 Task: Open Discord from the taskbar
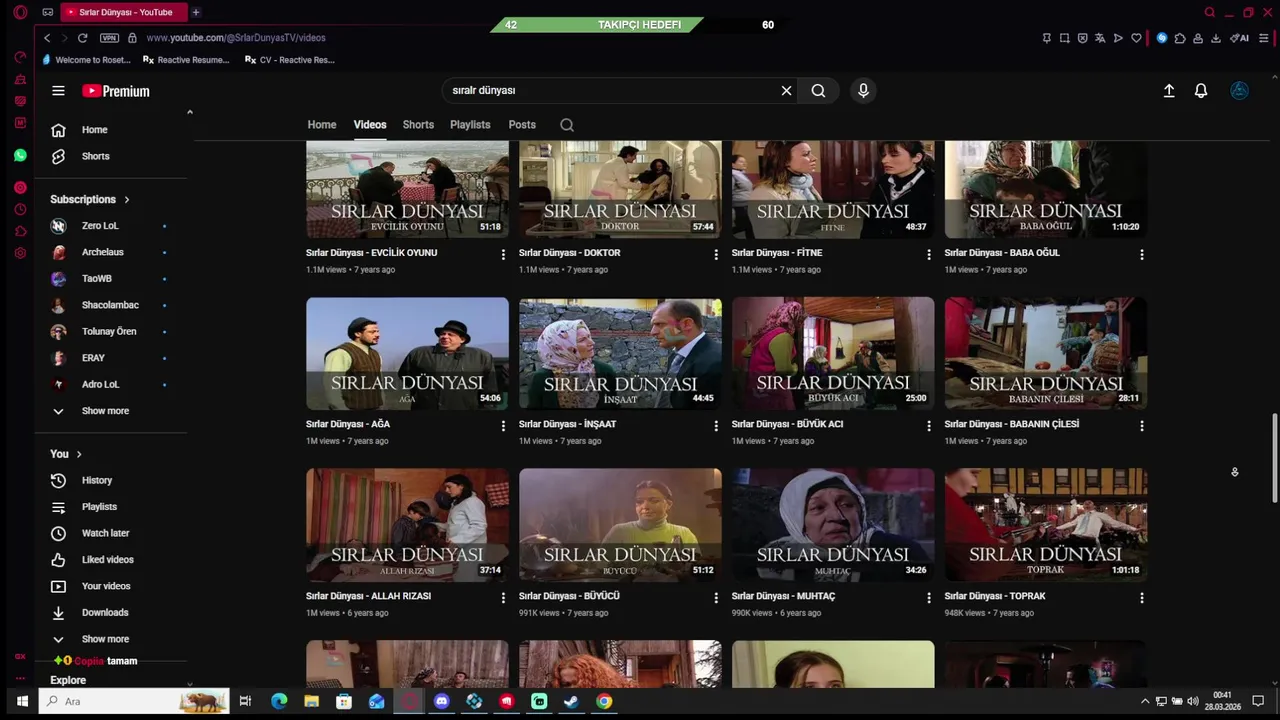(442, 701)
